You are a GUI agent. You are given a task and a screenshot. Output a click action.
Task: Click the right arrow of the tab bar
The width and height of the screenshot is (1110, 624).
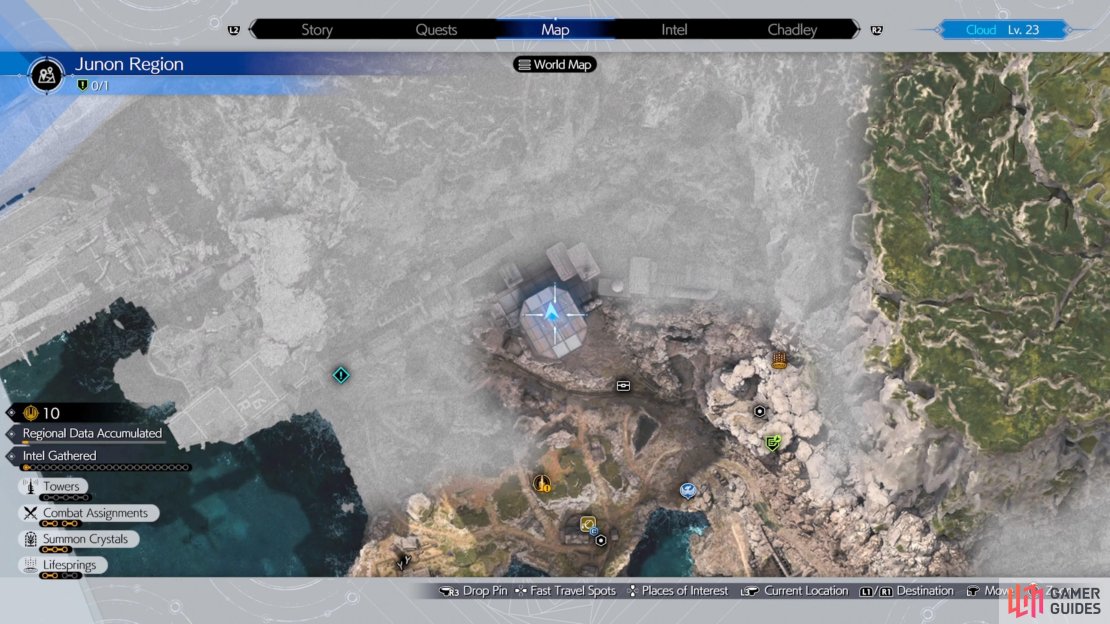(856, 30)
